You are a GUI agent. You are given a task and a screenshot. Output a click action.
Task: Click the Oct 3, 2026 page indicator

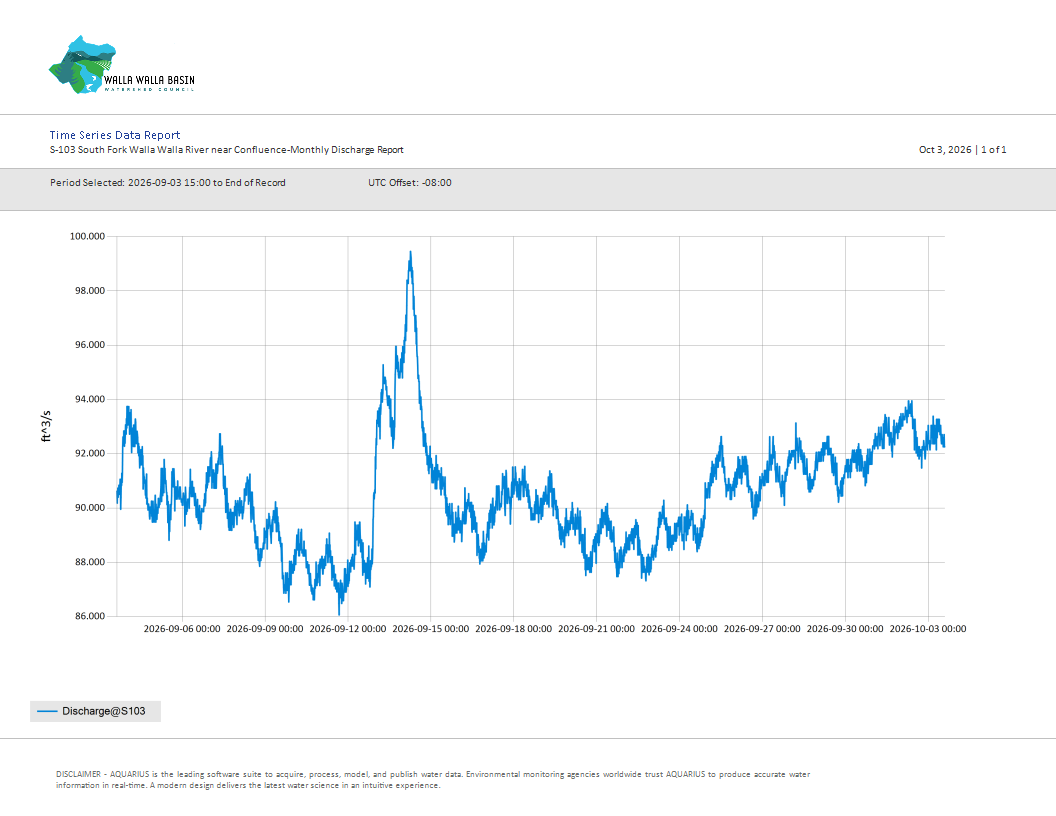pos(962,149)
